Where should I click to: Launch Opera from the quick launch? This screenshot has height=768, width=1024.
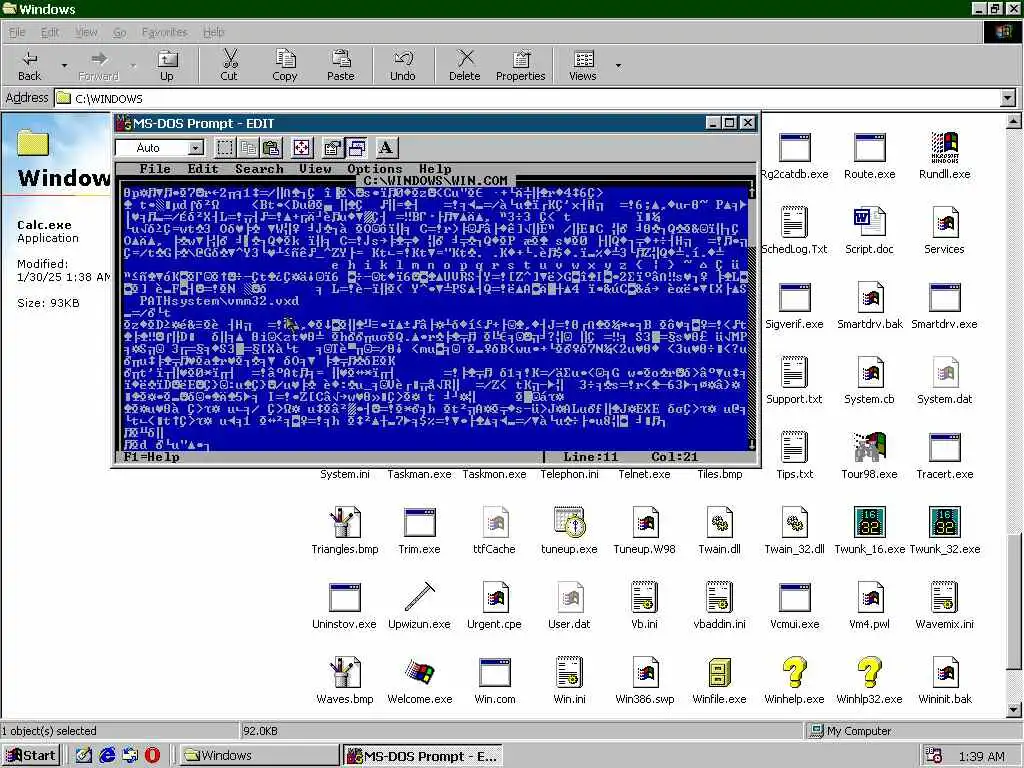pyautogui.click(x=152, y=756)
